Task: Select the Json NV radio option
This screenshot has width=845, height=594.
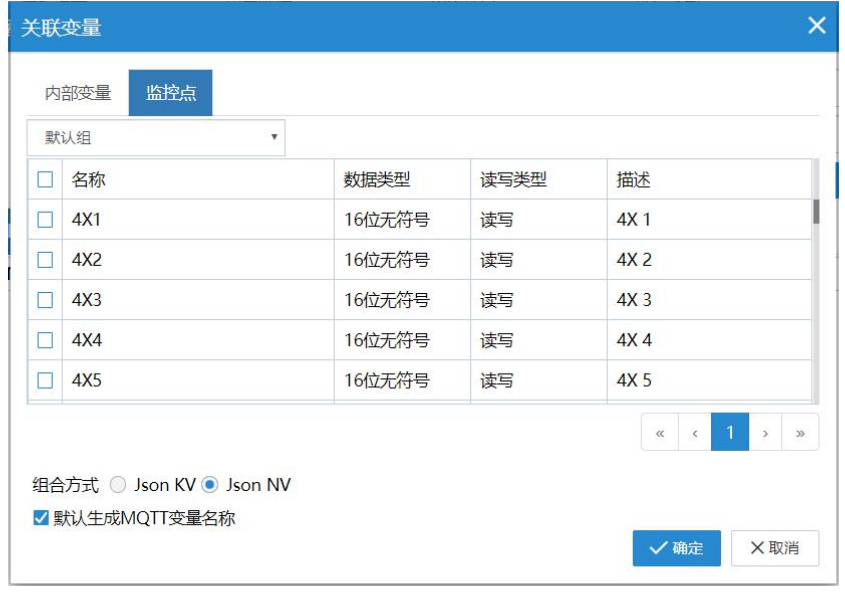Action: coord(210,485)
